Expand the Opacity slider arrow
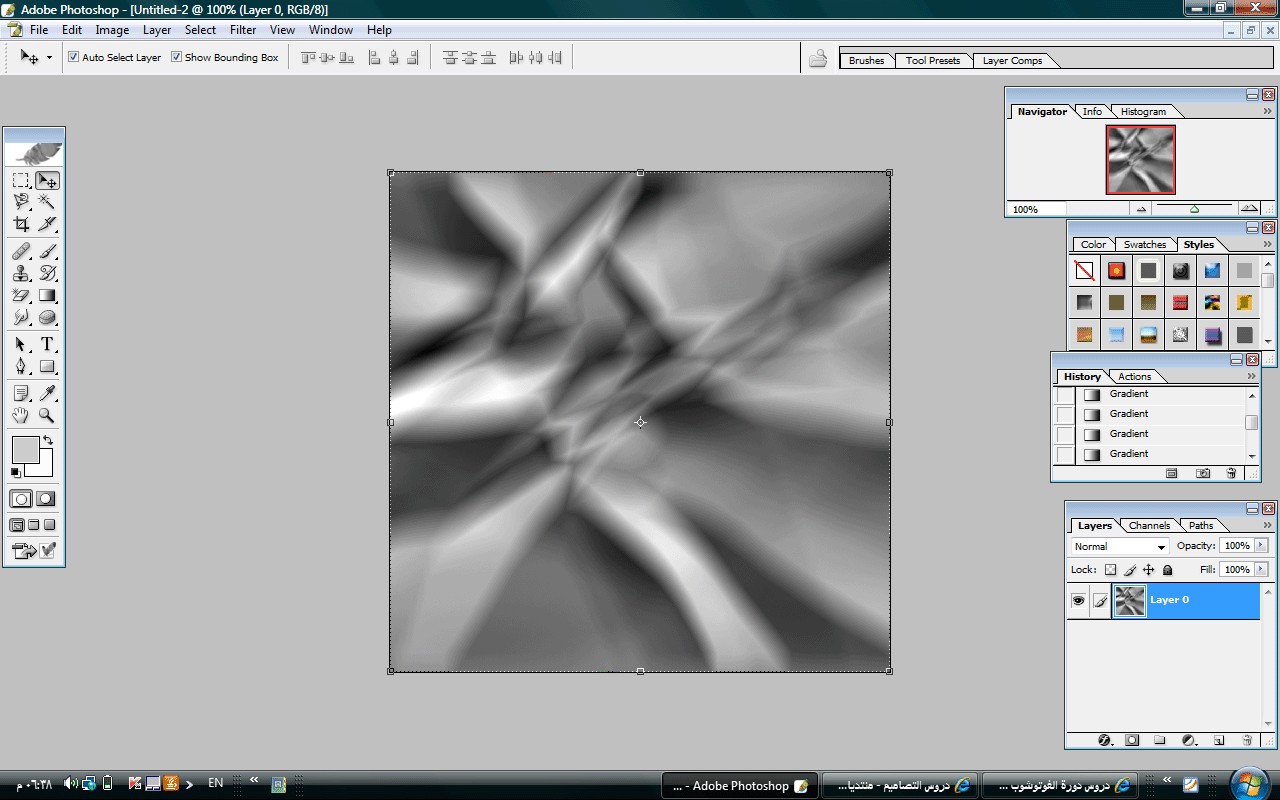The width and height of the screenshot is (1280, 800). click(x=1261, y=546)
